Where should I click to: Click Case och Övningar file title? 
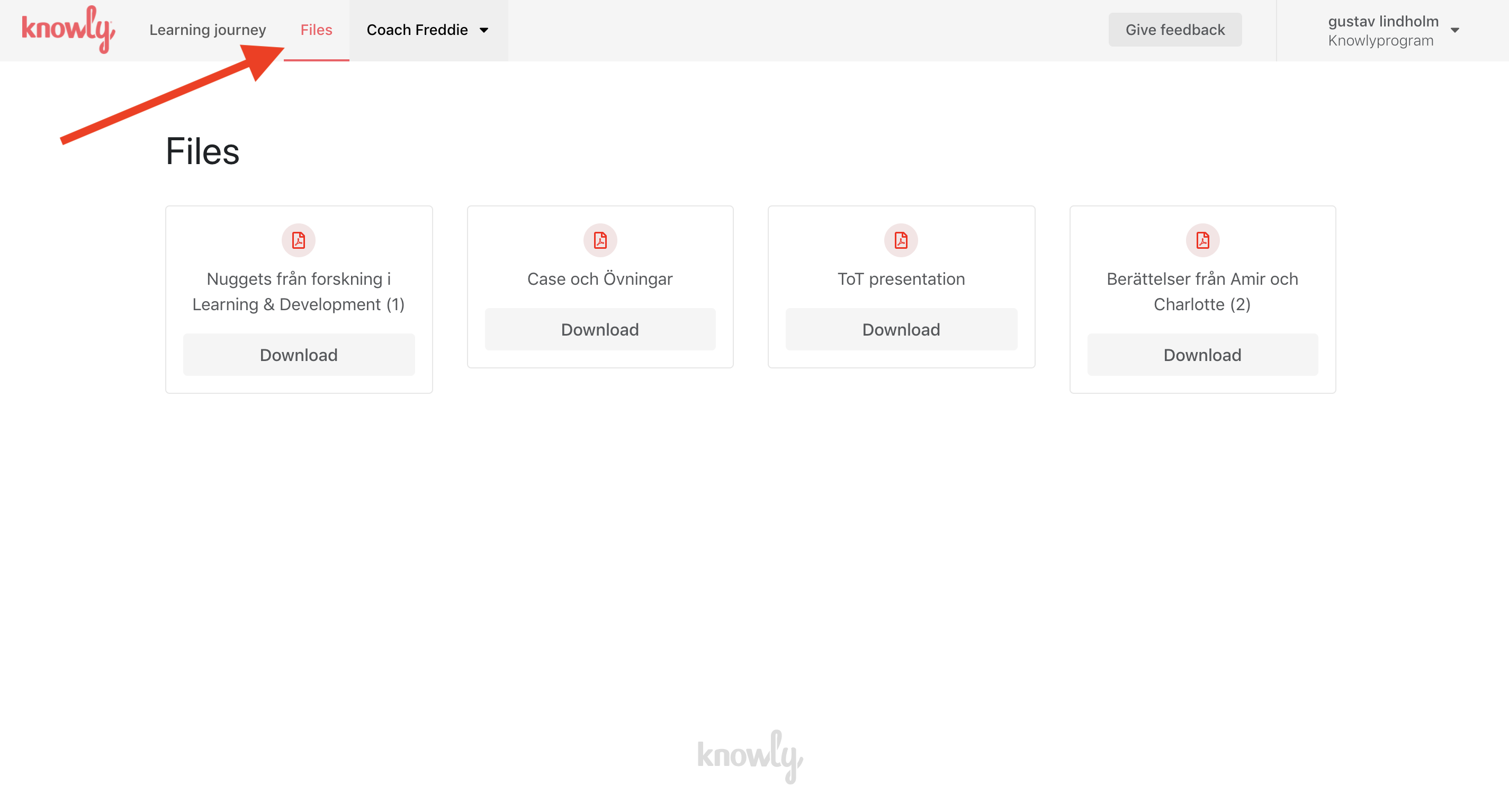[600, 278]
